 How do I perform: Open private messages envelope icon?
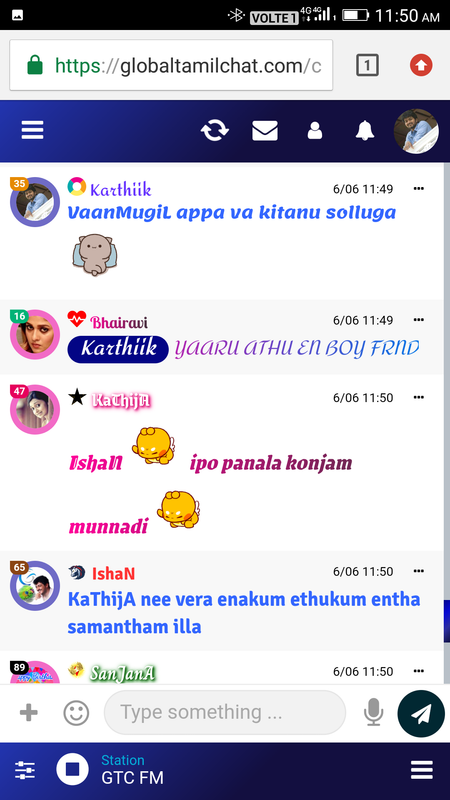265,131
